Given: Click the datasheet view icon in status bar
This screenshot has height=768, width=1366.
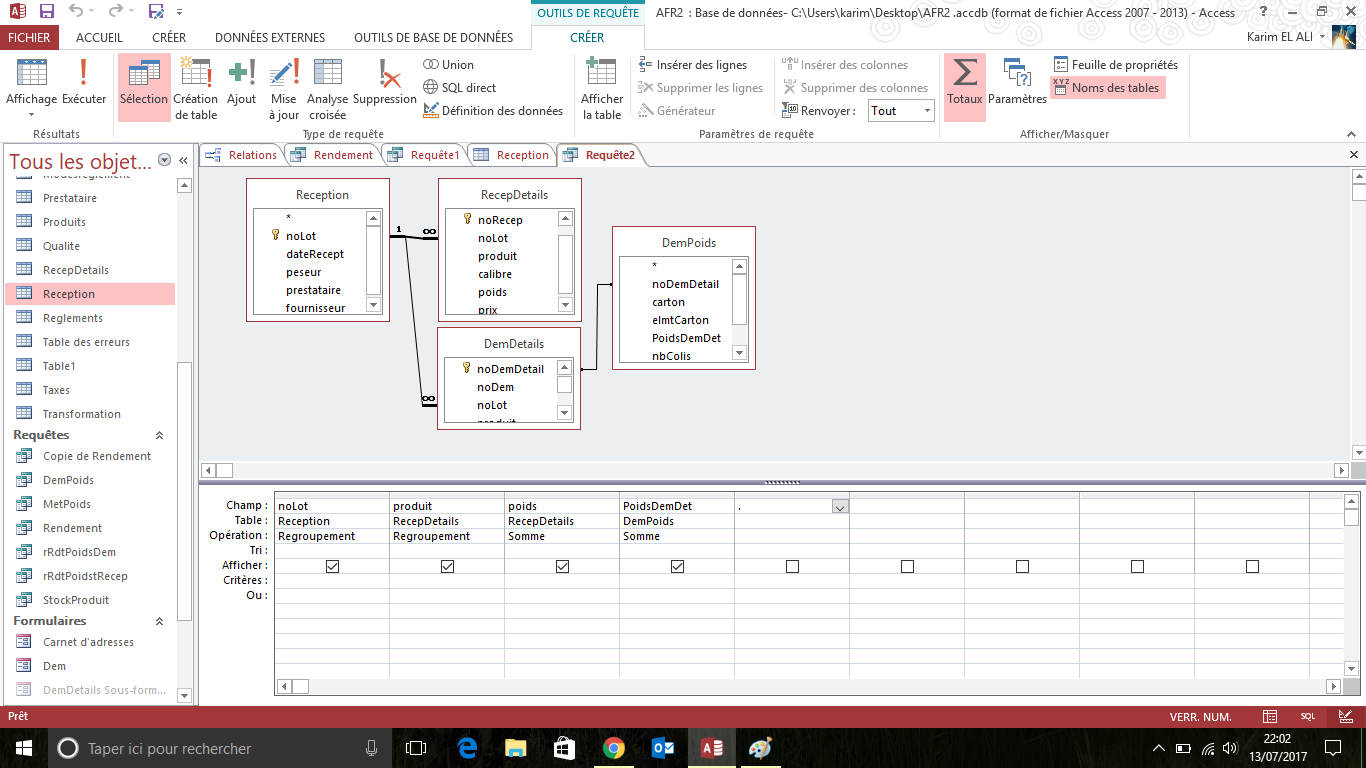Looking at the screenshot, I should click(1270, 717).
